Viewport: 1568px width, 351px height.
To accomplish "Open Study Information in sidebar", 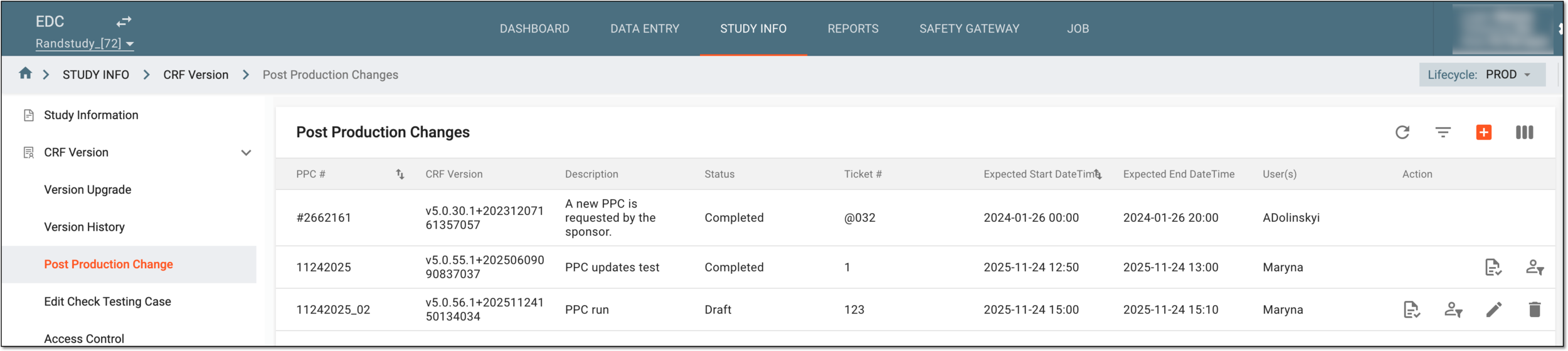I will (91, 115).
